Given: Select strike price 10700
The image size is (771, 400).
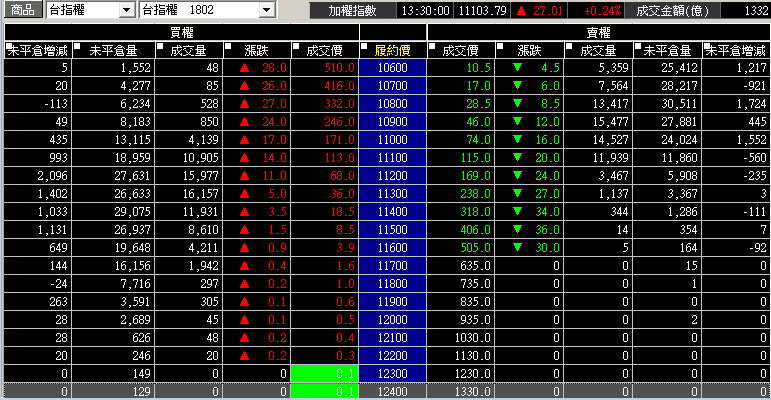Looking at the screenshot, I should 392,86.
